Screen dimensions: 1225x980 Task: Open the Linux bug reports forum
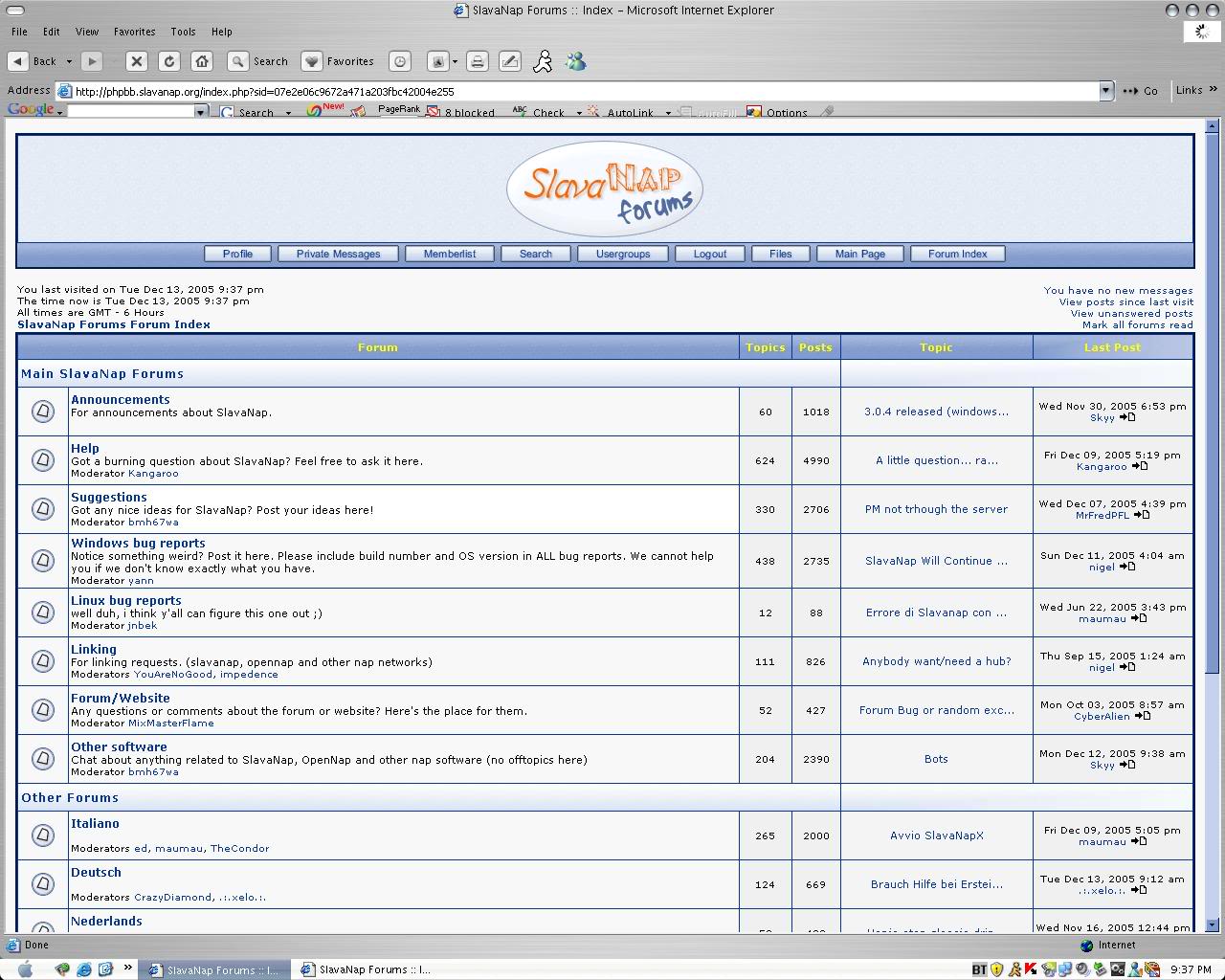coord(125,600)
